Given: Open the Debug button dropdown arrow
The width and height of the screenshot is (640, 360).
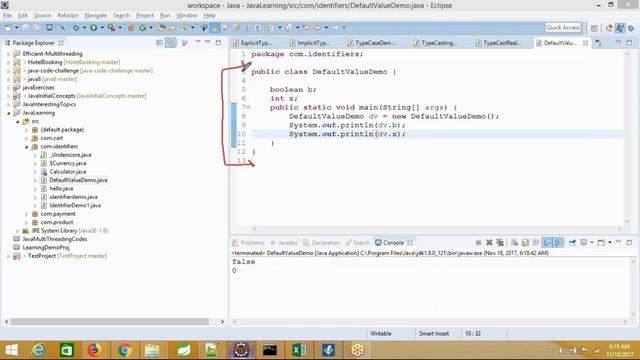Looking at the screenshot, I should [84, 28].
